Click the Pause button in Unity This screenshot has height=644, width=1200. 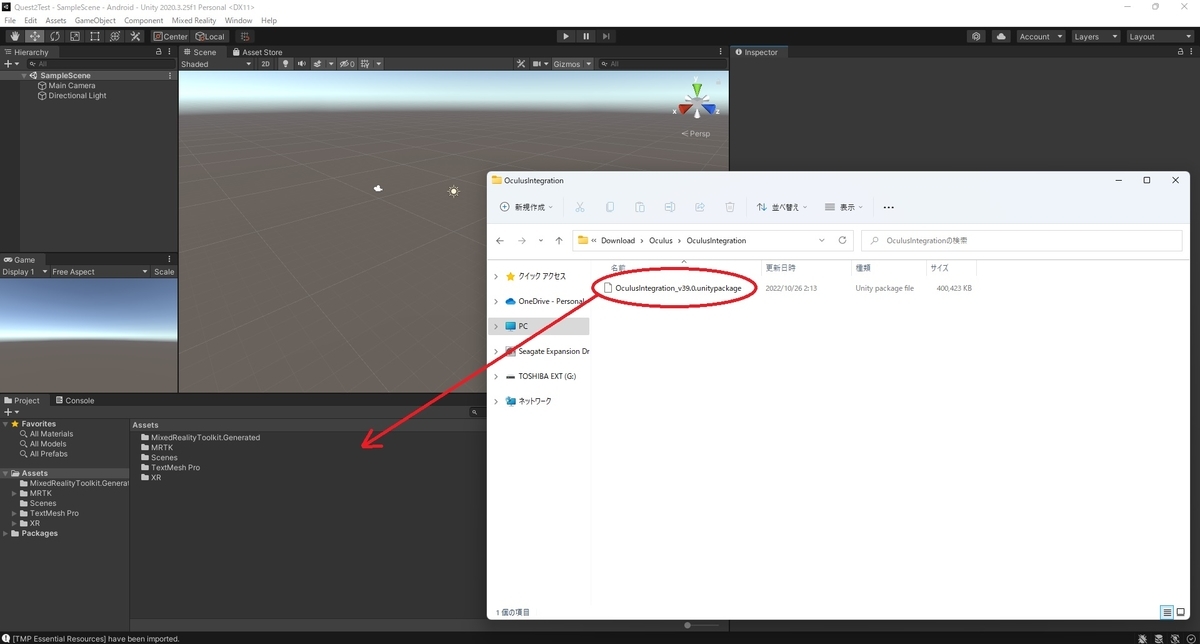pyautogui.click(x=586, y=36)
